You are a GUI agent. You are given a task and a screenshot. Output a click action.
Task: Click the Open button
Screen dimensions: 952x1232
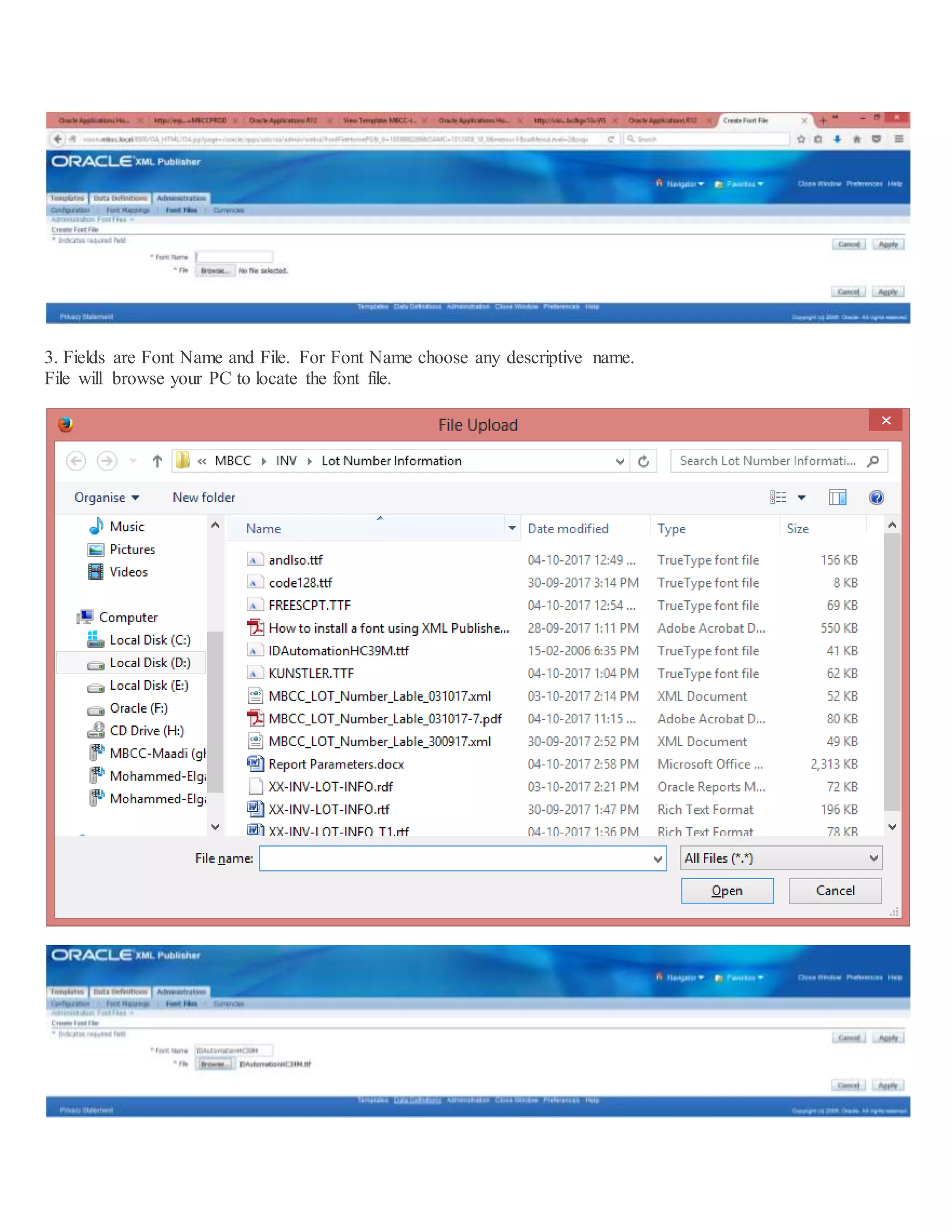(x=727, y=891)
